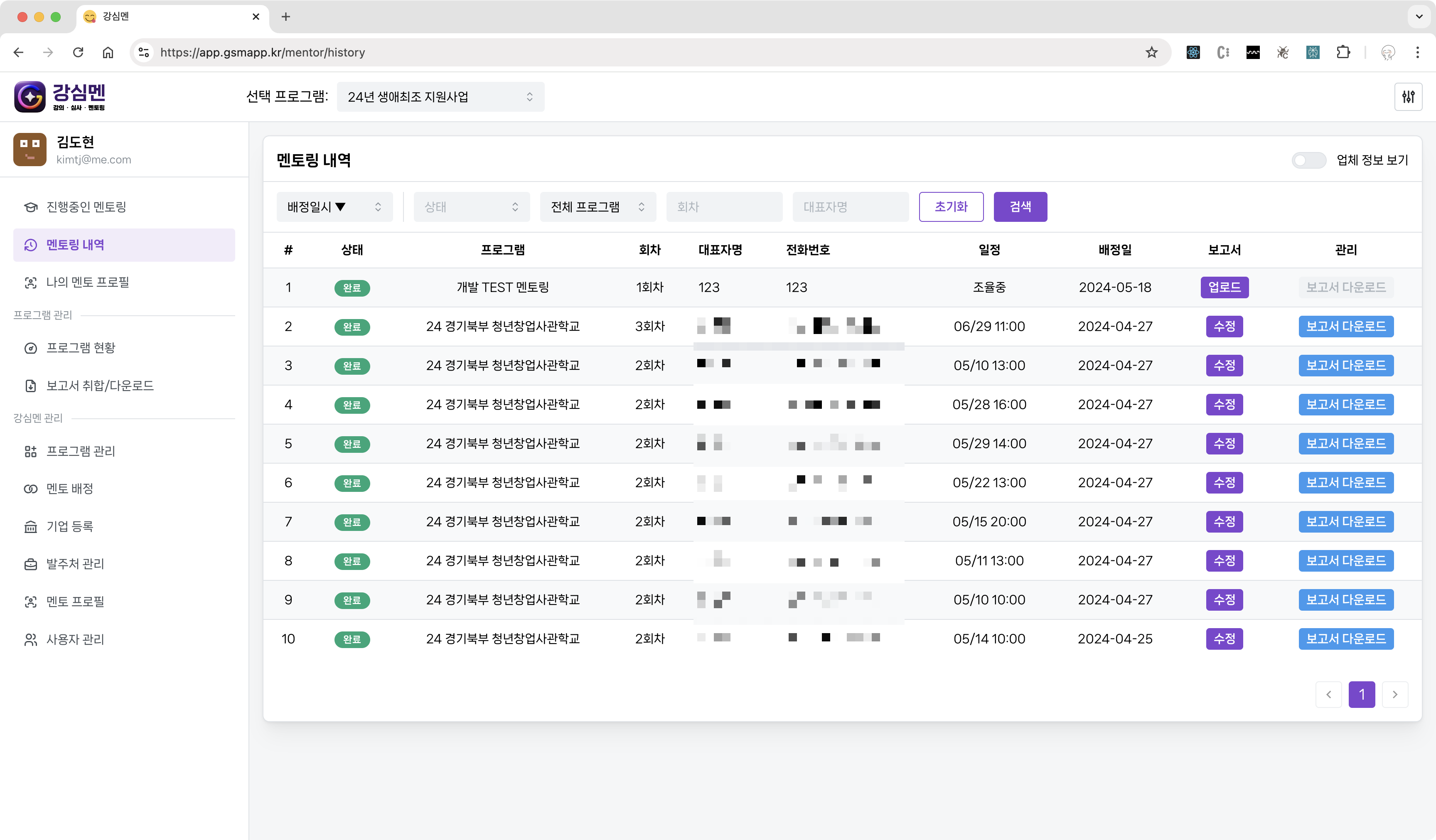This screenshot has width=1436, height=840.
Task: Open the 진행중인 멘토링 sidebar icon
Action: click(31, 207)
